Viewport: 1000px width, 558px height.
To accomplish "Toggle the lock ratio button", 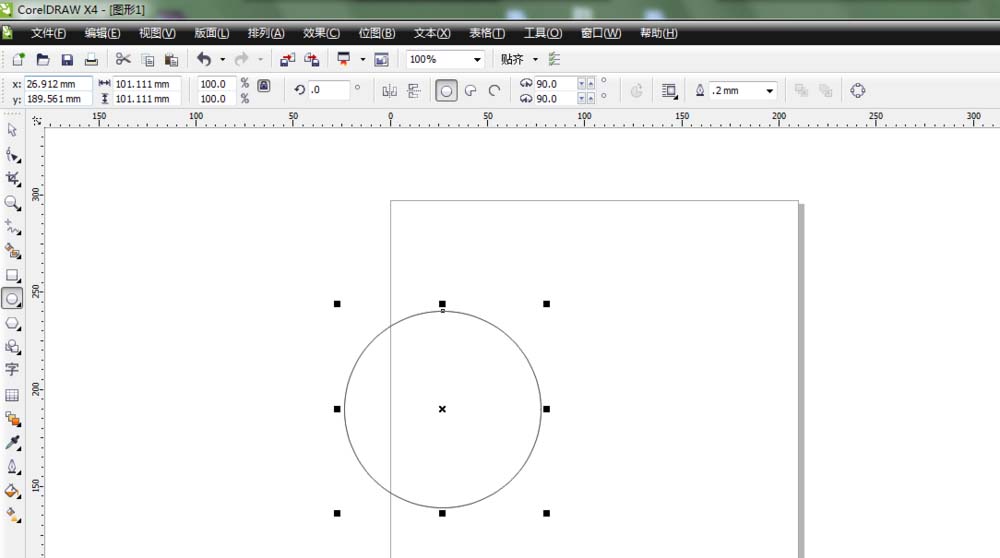I will tap(263, 85).
